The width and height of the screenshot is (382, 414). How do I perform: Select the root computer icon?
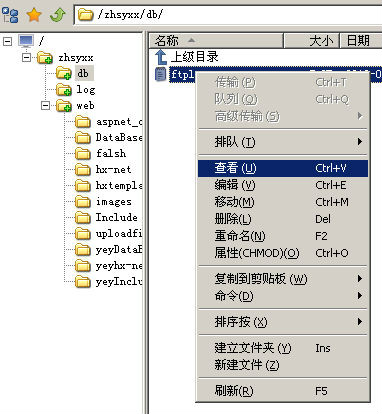(x=26, y=41)
